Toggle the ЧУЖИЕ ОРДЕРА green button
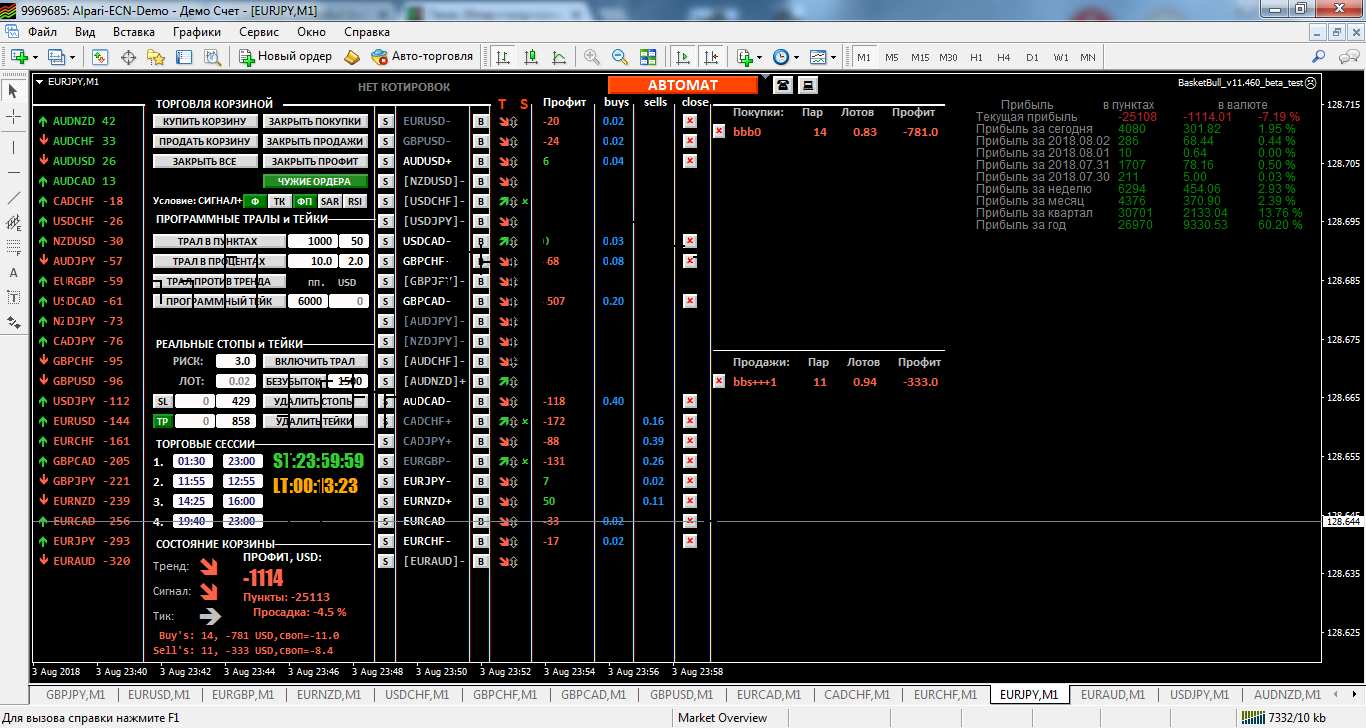This screenshot has width=1366, height=728. (x=315, y=181)
